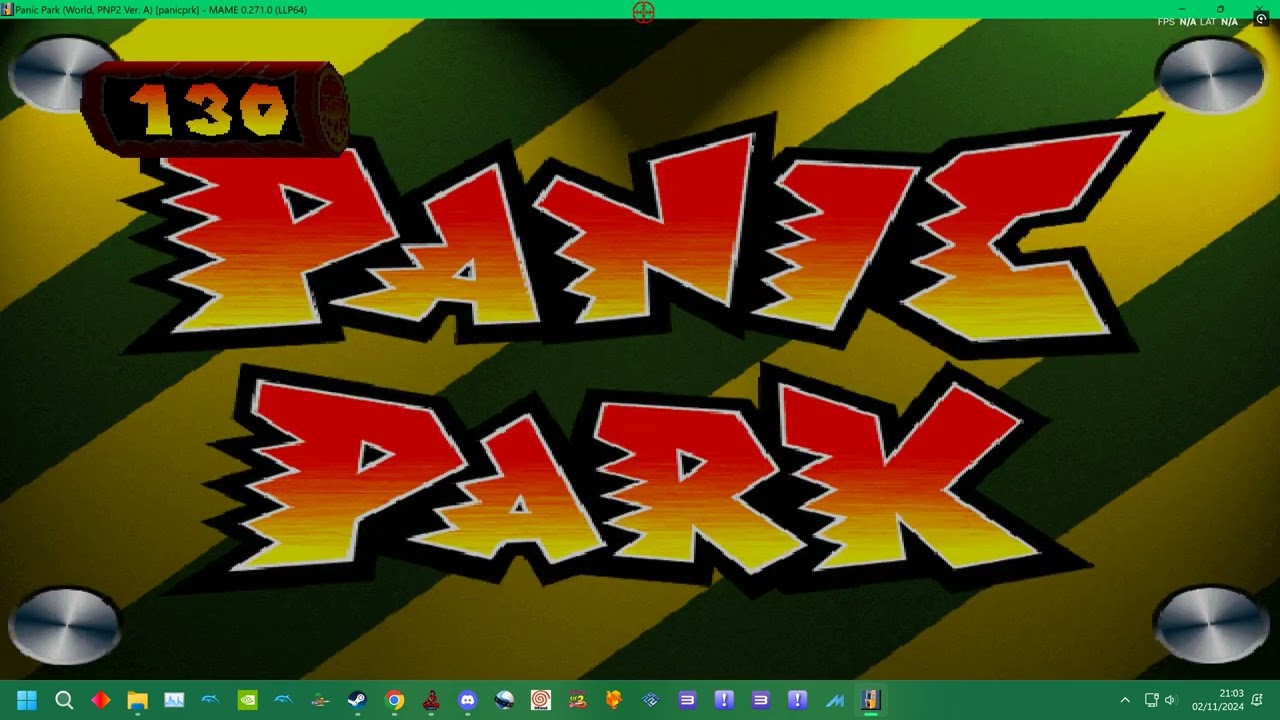The image size is (1280, 720).
Task: Open the blue M-shaped taskbar icon
Action: pos(834,700)
